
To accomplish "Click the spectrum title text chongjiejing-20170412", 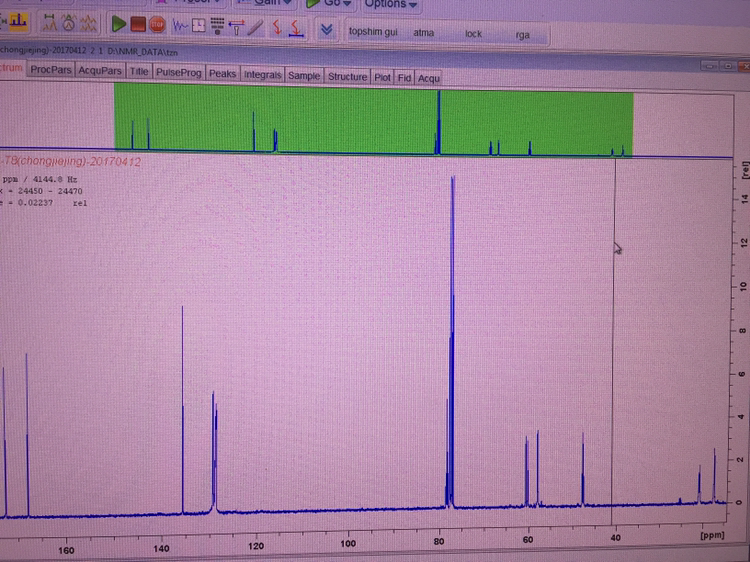I will (x=71, y=162).
